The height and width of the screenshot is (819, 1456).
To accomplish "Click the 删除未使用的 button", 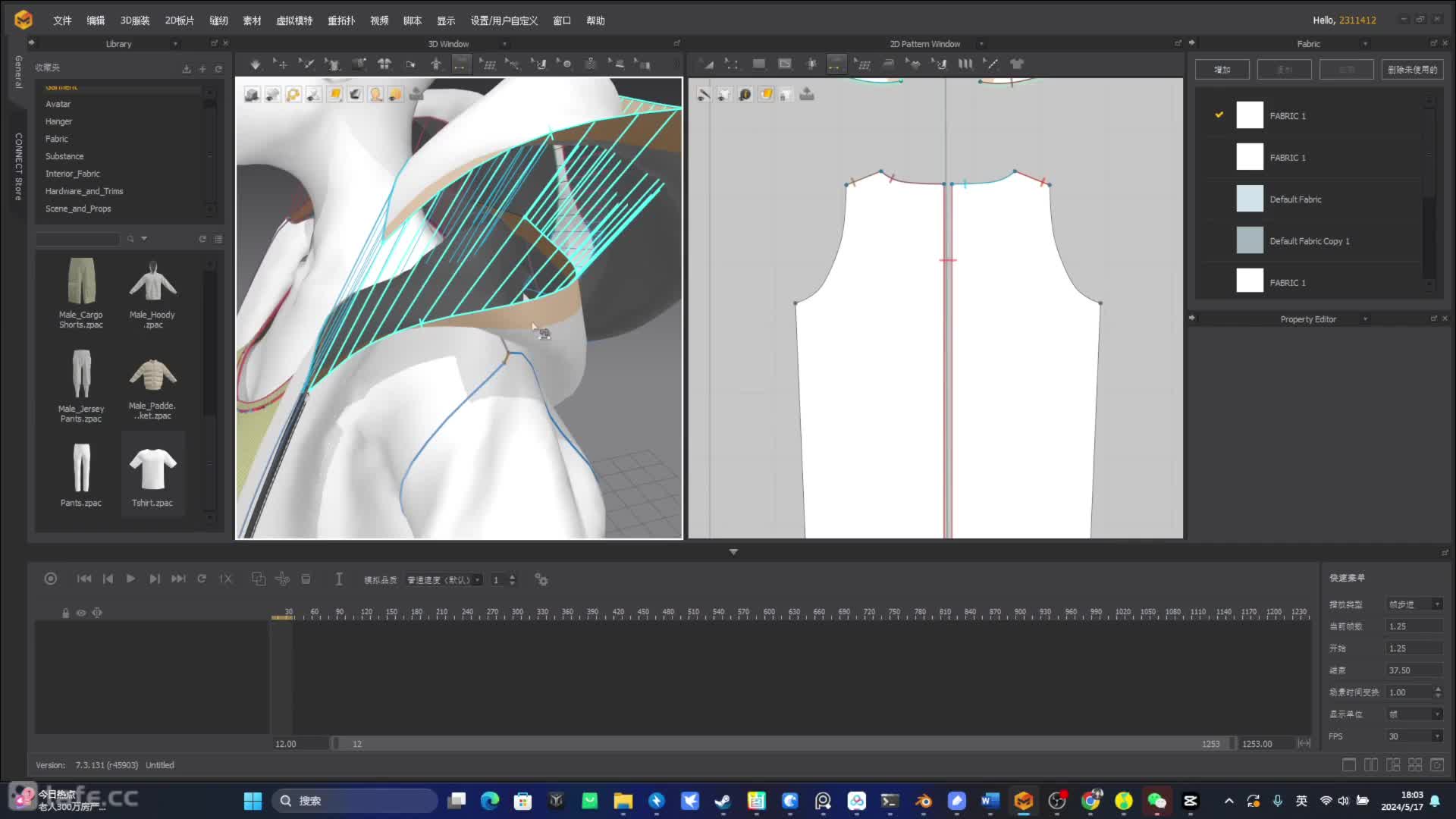I will [x=1412, y=70].
